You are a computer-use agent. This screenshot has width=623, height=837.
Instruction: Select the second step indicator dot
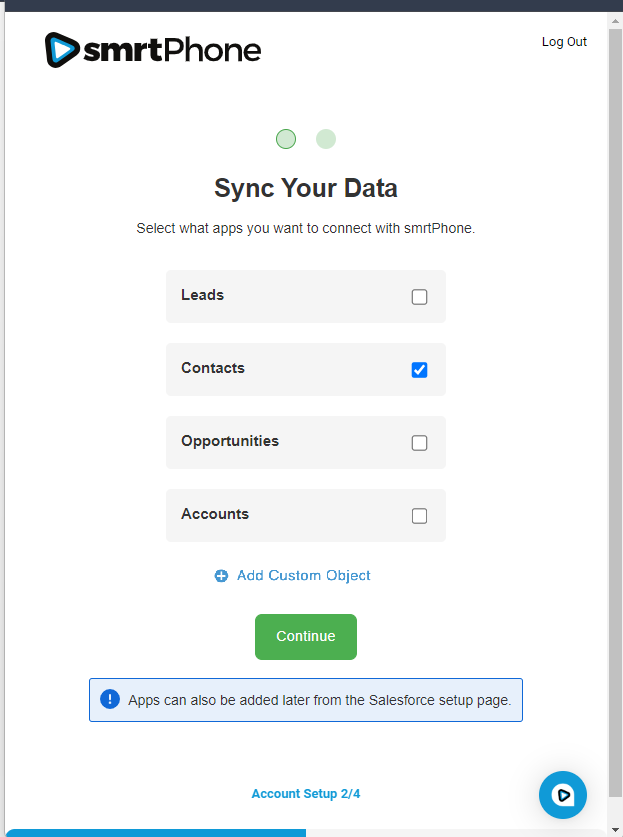326,139
